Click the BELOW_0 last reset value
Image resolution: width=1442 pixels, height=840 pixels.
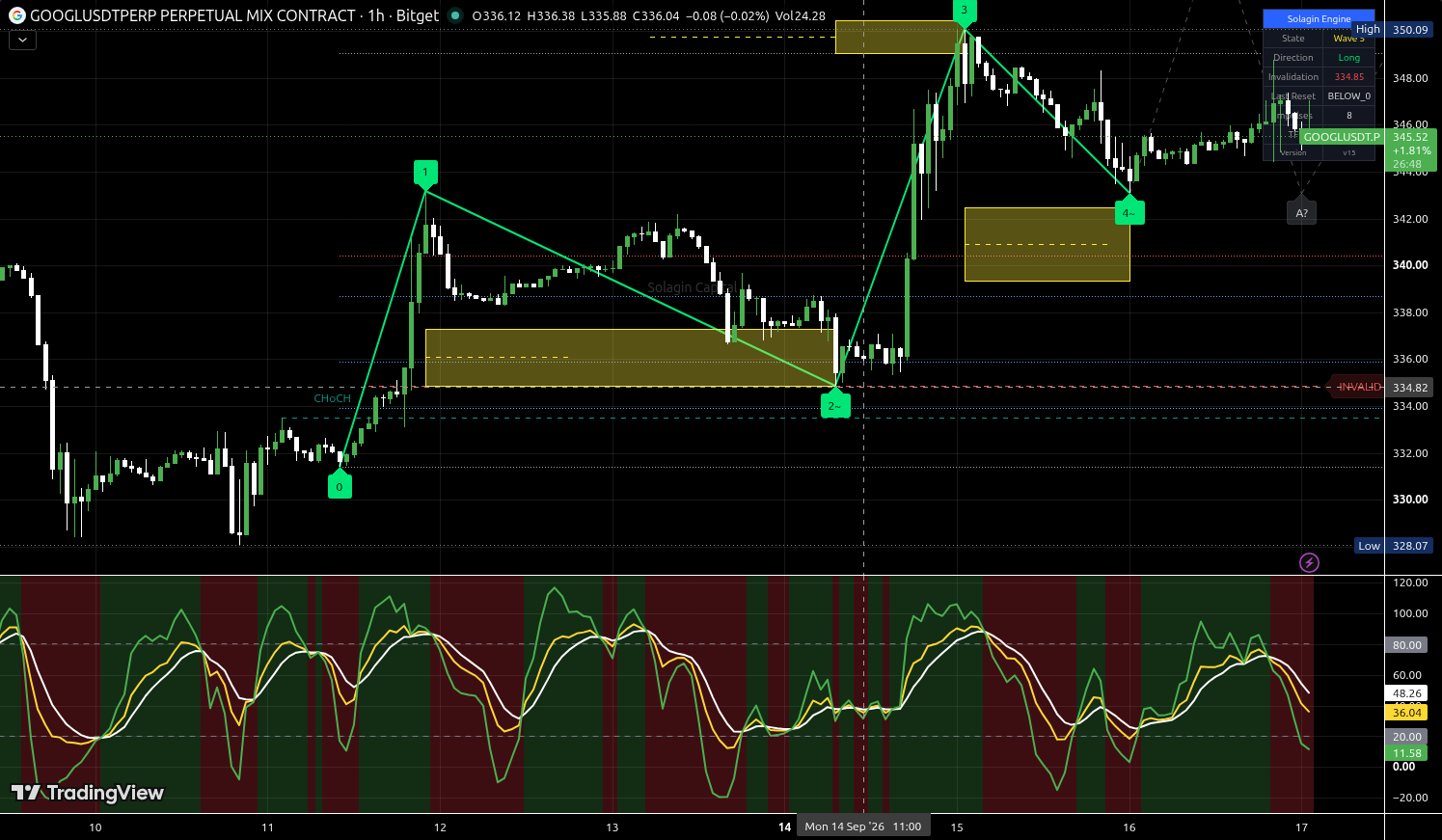click(x=1349, y=96)
